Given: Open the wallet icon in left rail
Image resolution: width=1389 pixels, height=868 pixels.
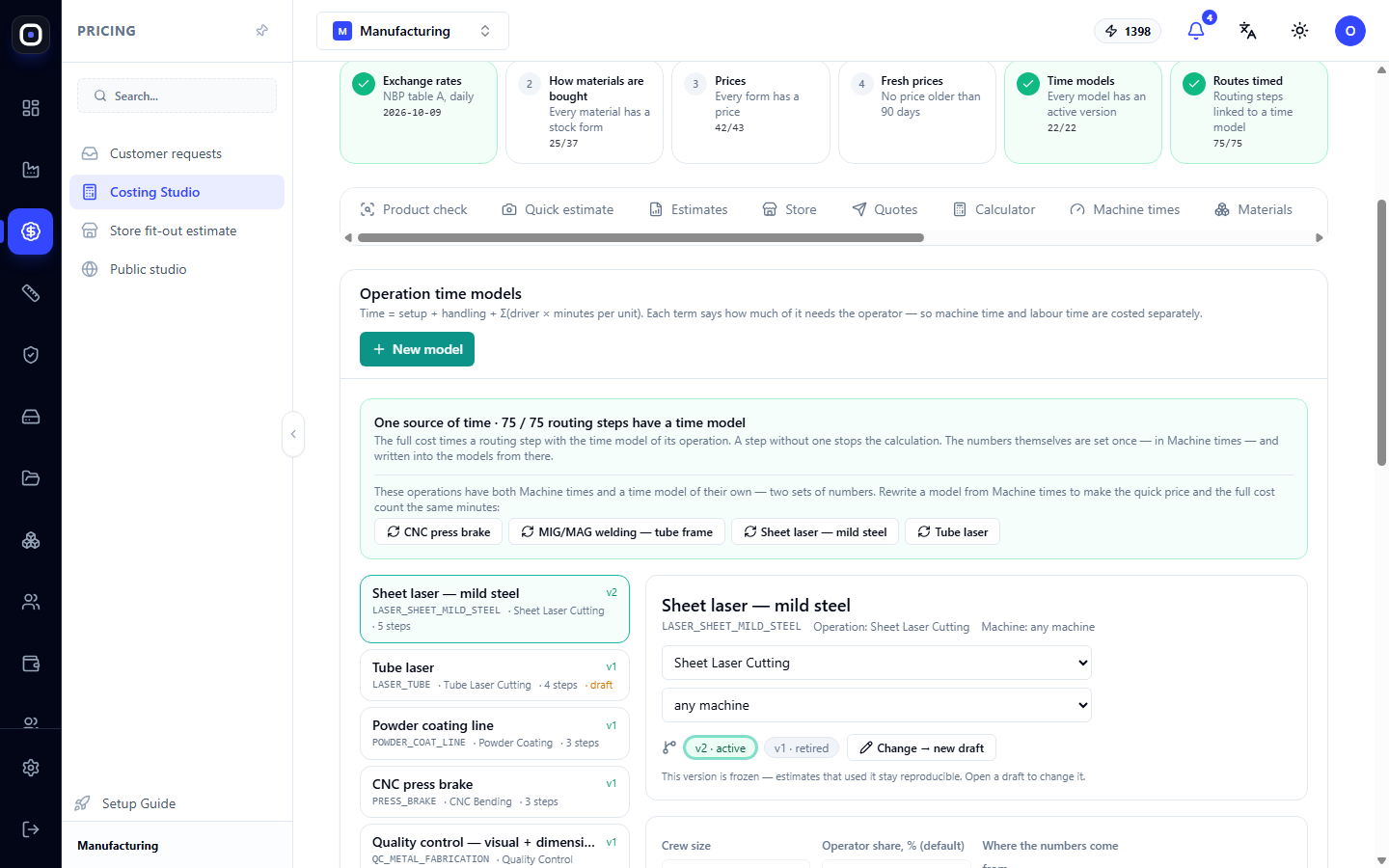Looking at the screenshot, I should pyautogui.click(x=31, y=664).
